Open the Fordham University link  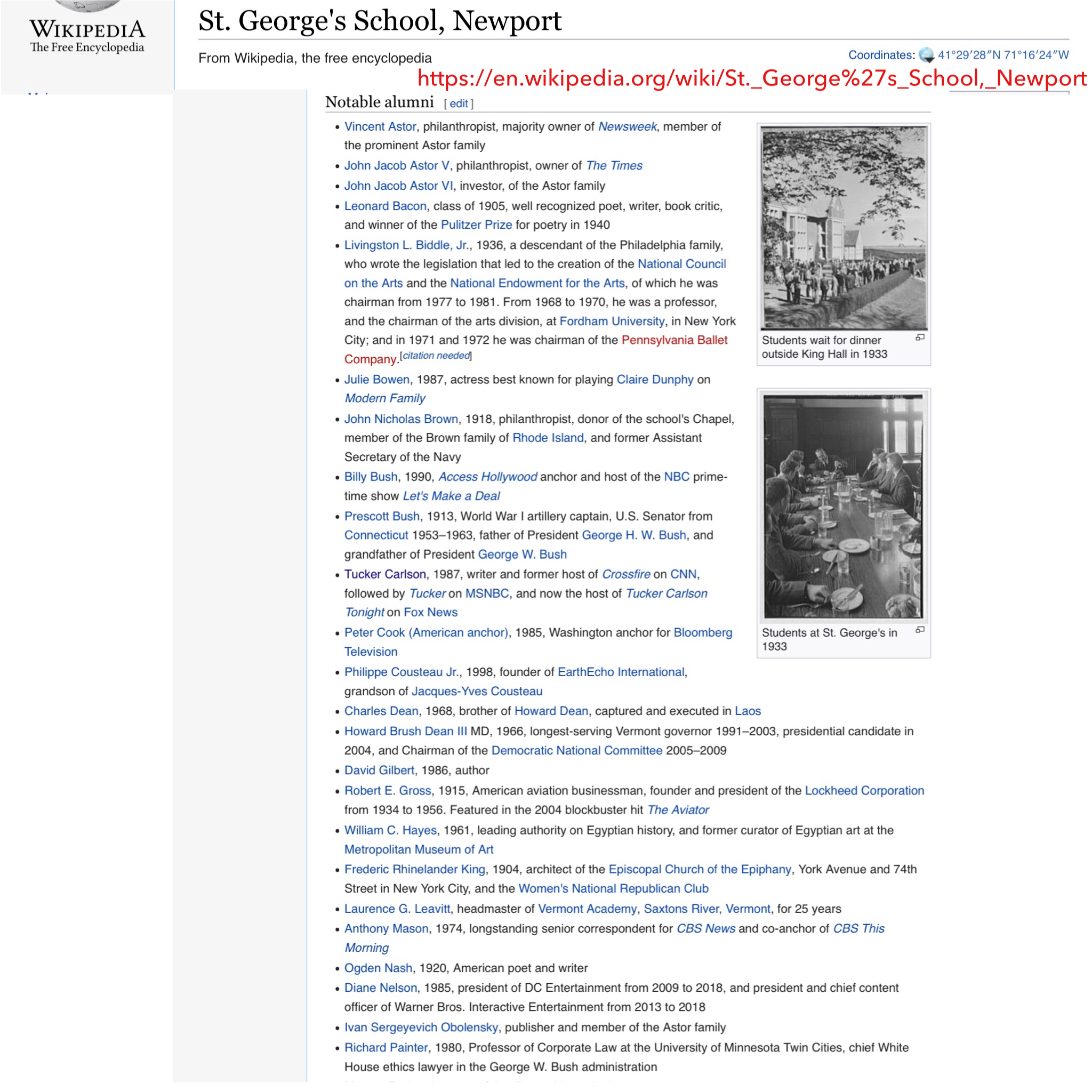[612, 321]
